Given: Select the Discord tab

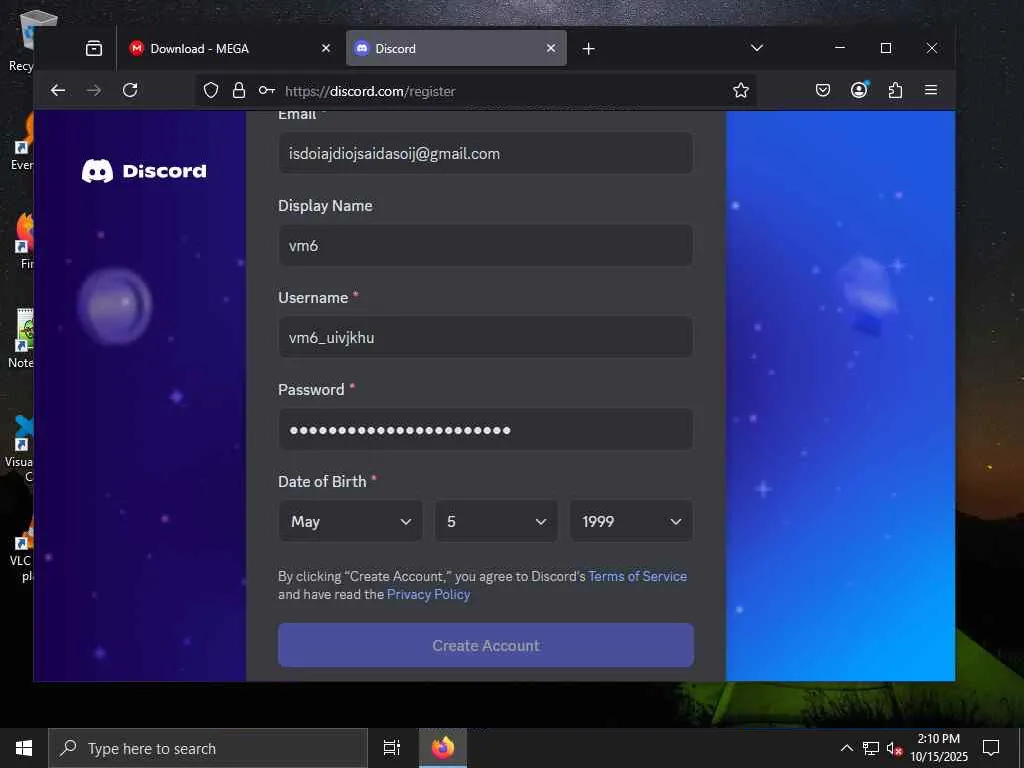Looking at the screenshot, I should pos(456,48).
